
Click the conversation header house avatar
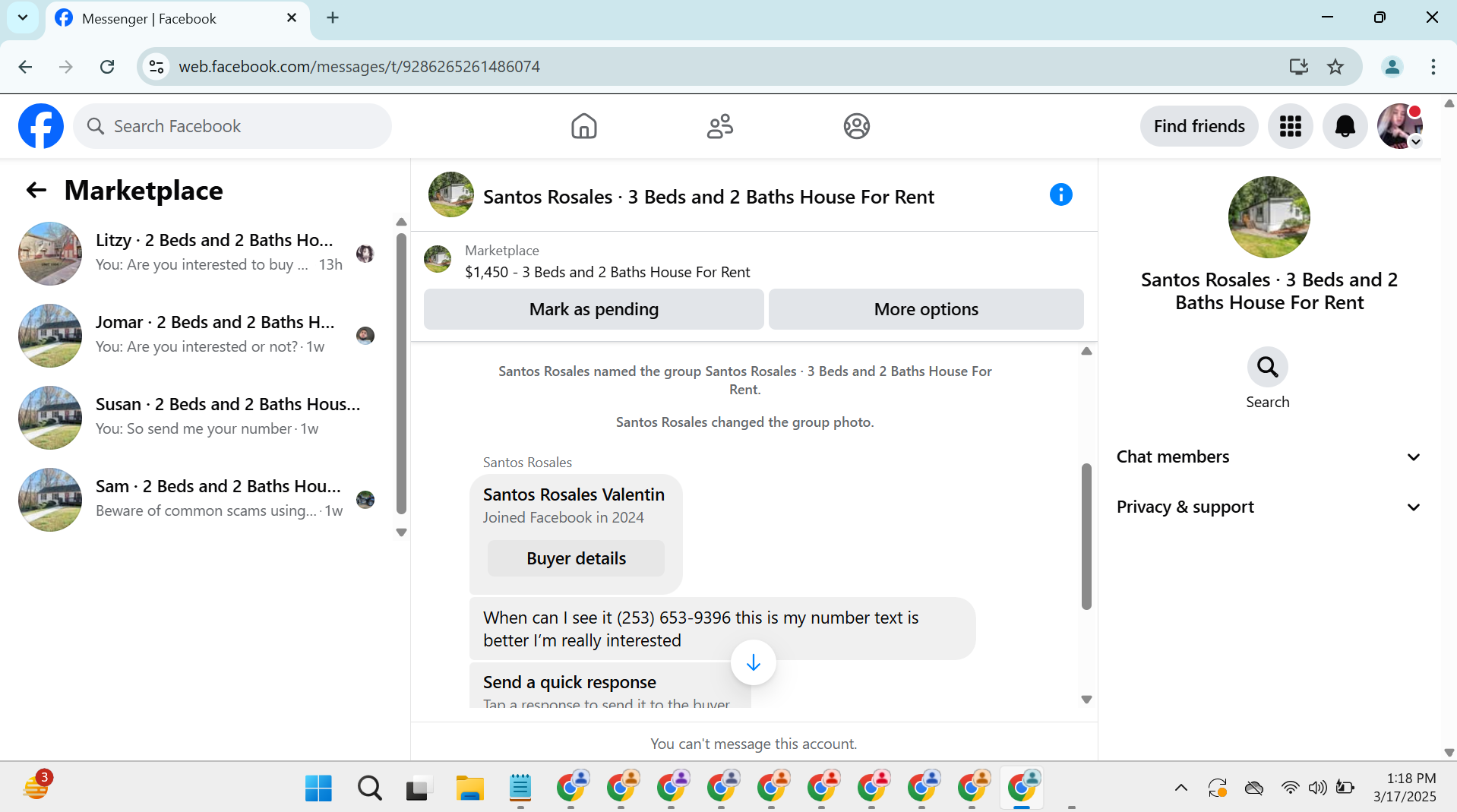[451, 194]
